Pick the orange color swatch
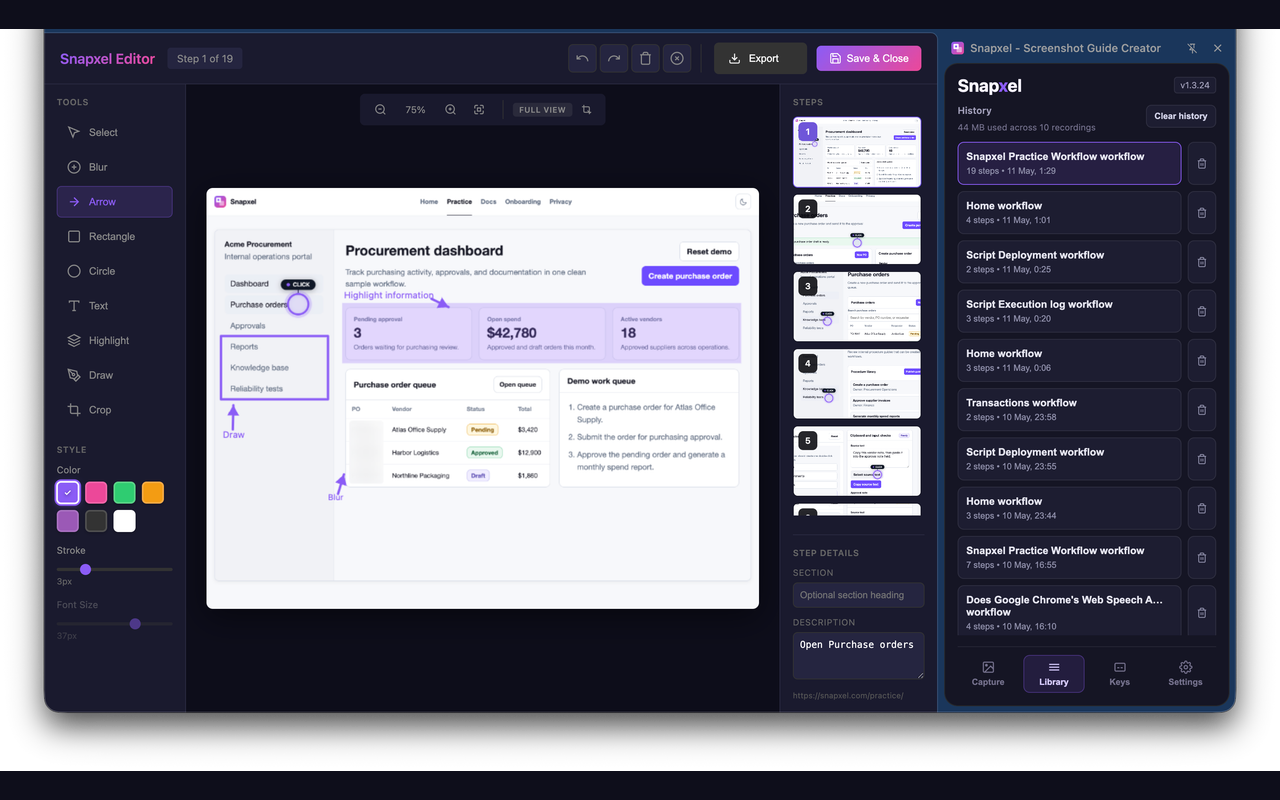Screen dimensions: 1280x800 (152, 492)
